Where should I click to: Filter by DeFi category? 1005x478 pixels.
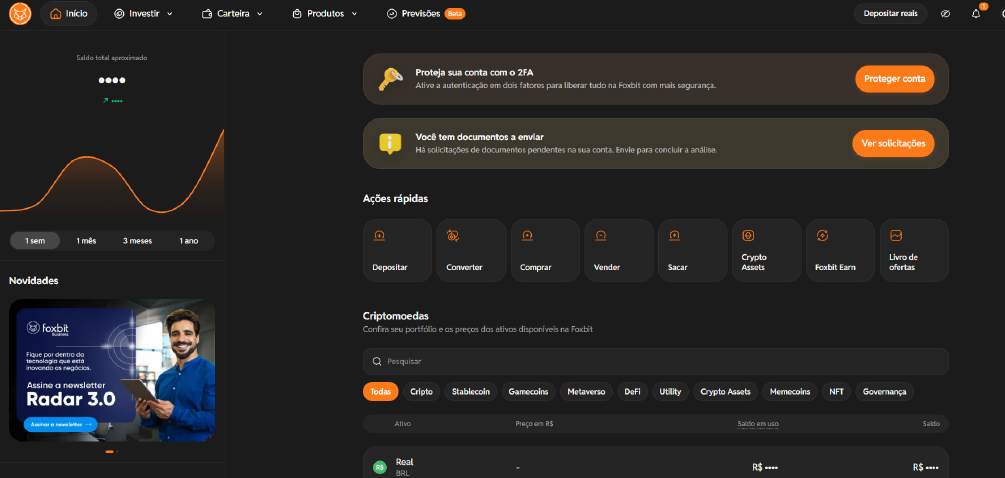tap(633, 391)
